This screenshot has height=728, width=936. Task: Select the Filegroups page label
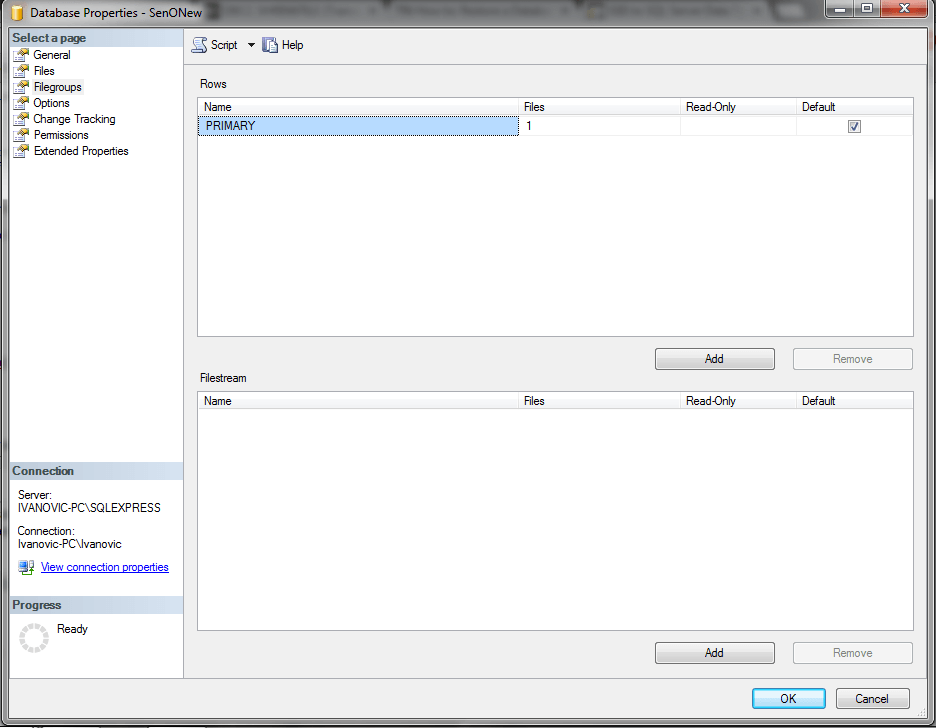(58, 87)
